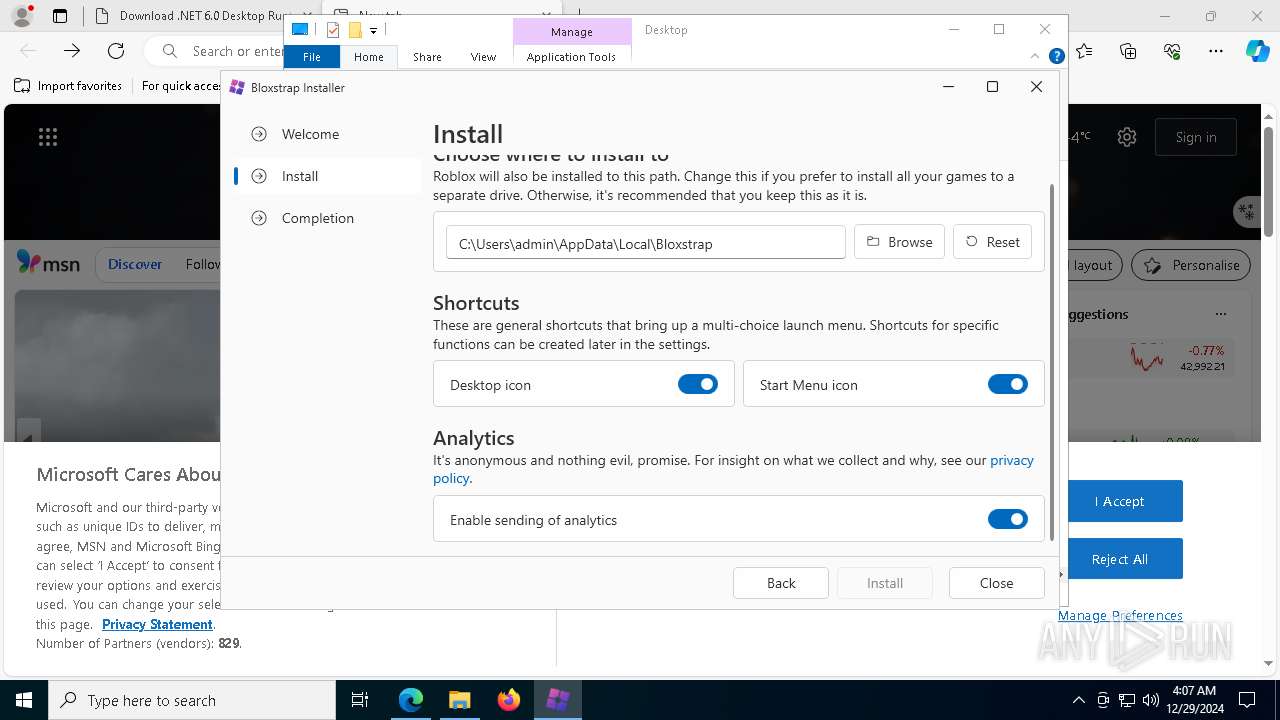This screenshot has width=1280, height=720.
Task: Click Browse to choose install folder
Action: point(899,242)
